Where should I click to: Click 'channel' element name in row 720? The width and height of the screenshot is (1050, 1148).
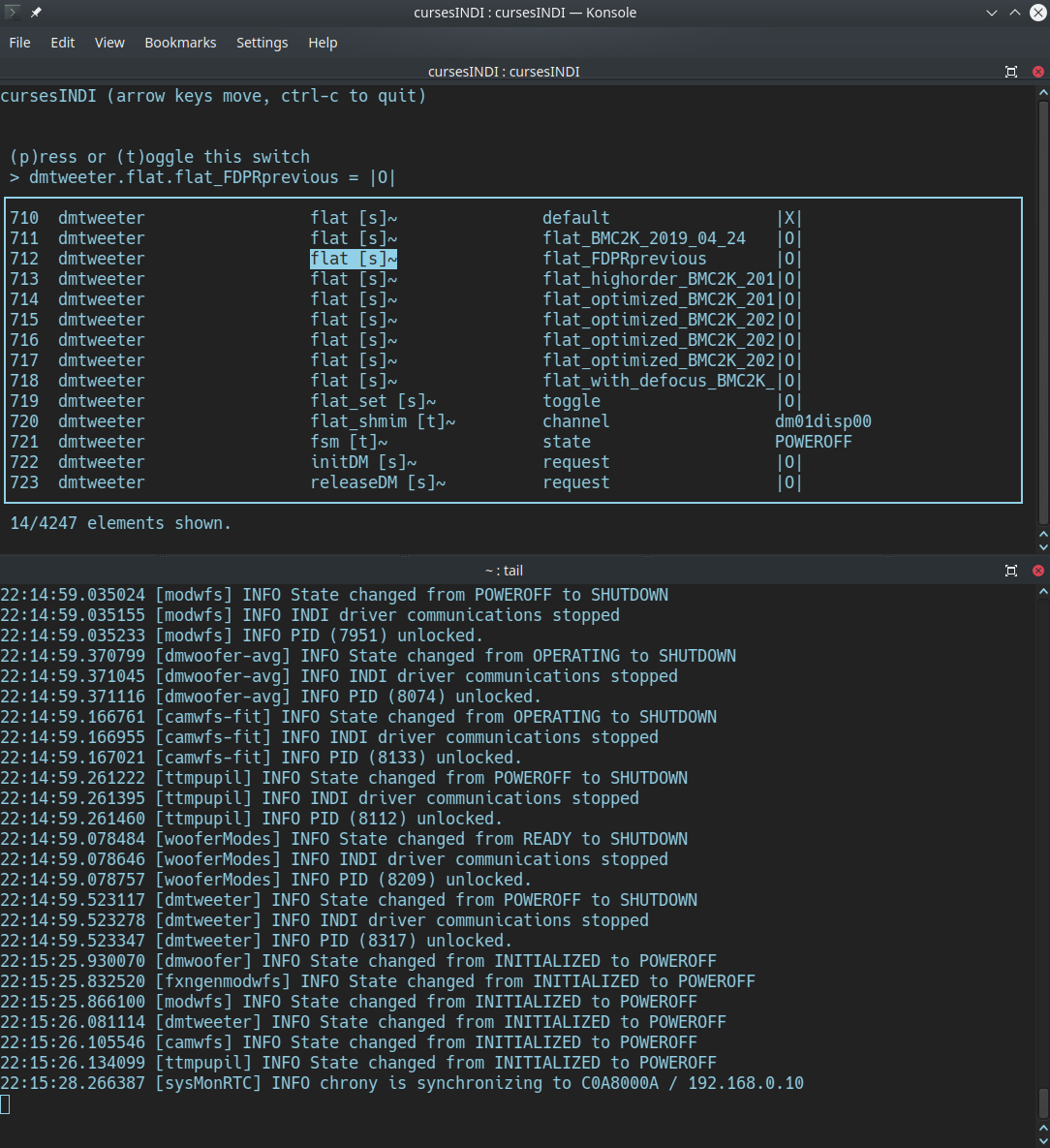[x=576, y=421]
